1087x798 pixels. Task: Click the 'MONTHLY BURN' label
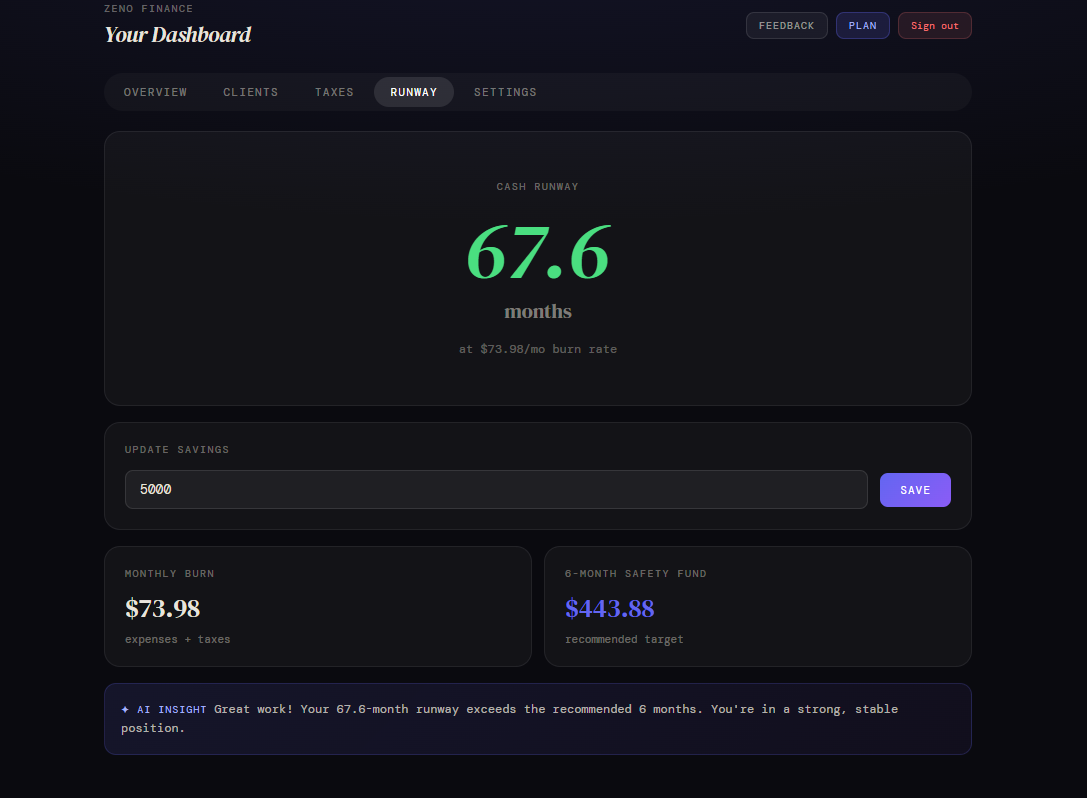[170, 573]
